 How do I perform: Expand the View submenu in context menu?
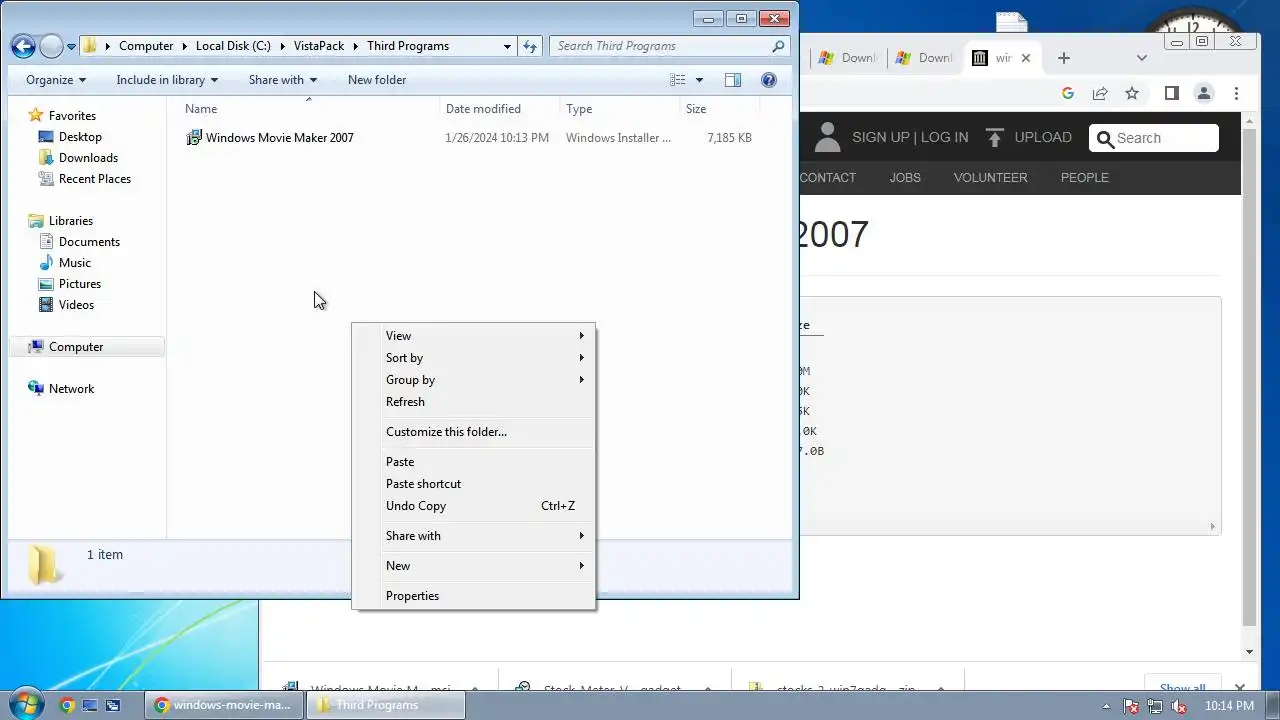click(x=474, y=336)
